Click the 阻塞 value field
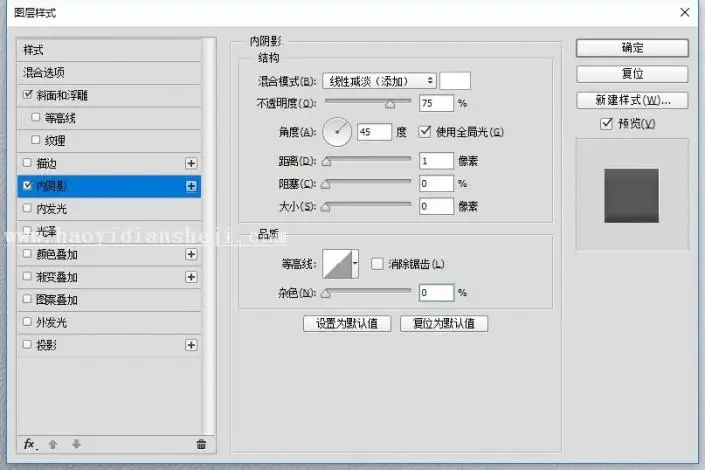Image resolution: width=705 pixels, height=470 pixels. (x=436, y=184)
